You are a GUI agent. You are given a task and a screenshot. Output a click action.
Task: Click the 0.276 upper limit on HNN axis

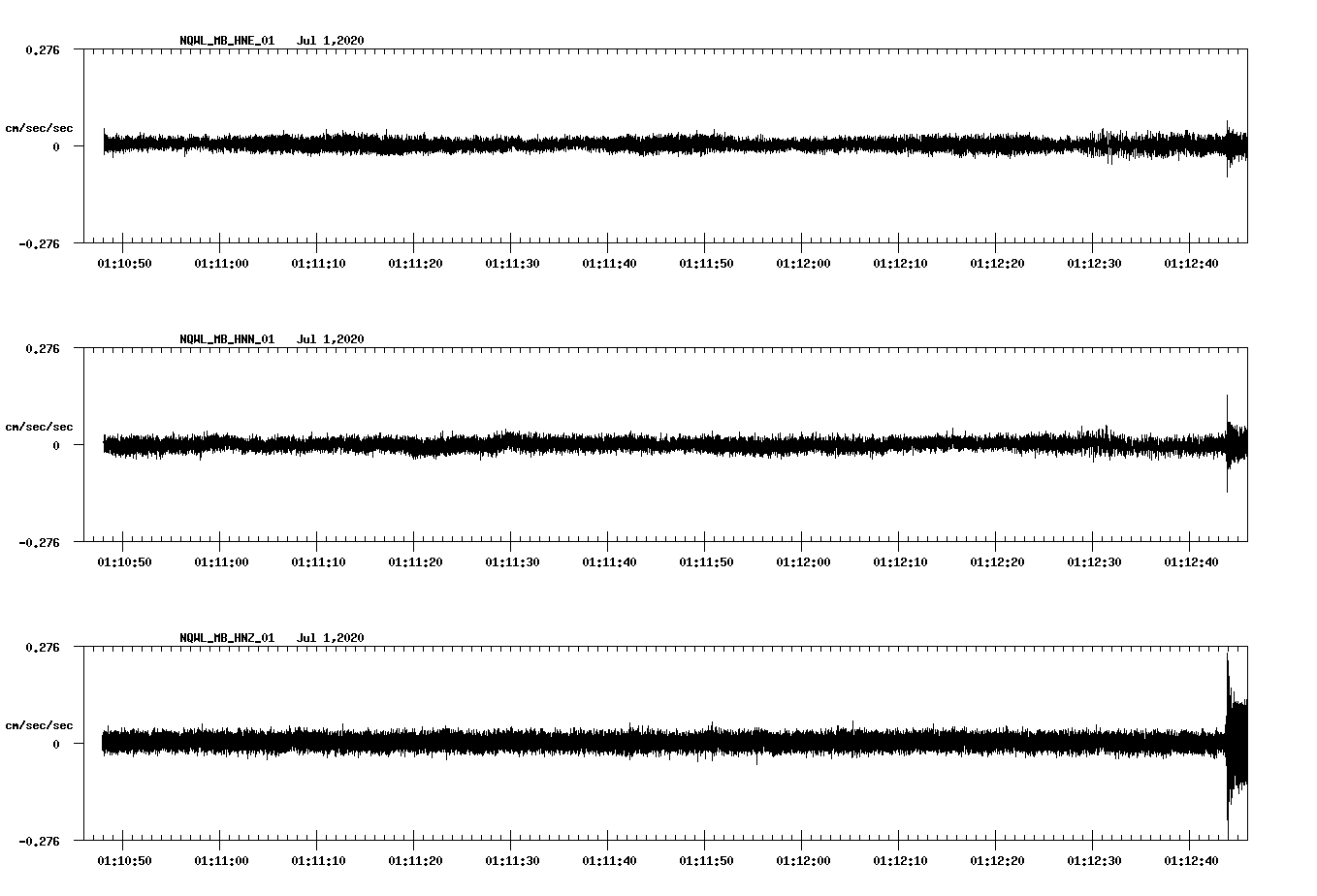point(43,348)
